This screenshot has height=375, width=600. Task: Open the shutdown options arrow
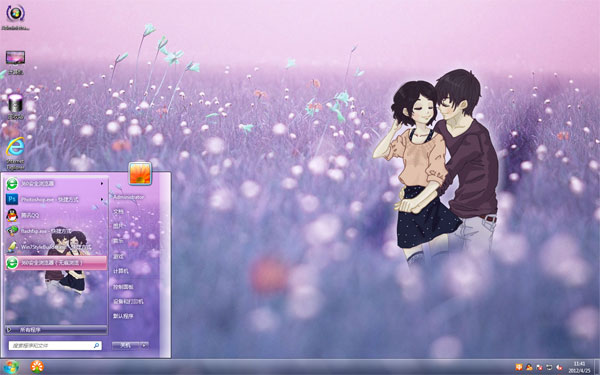click(x=144, y=346)
